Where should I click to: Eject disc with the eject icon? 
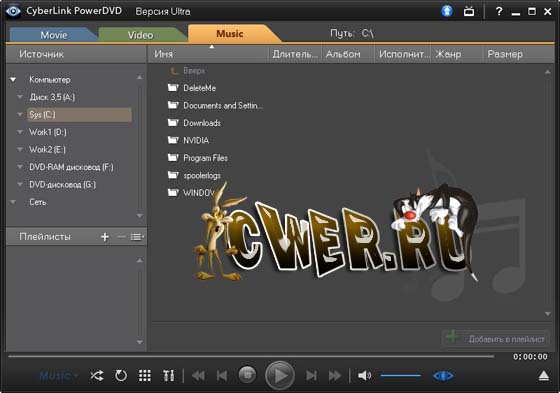(544, 375)
